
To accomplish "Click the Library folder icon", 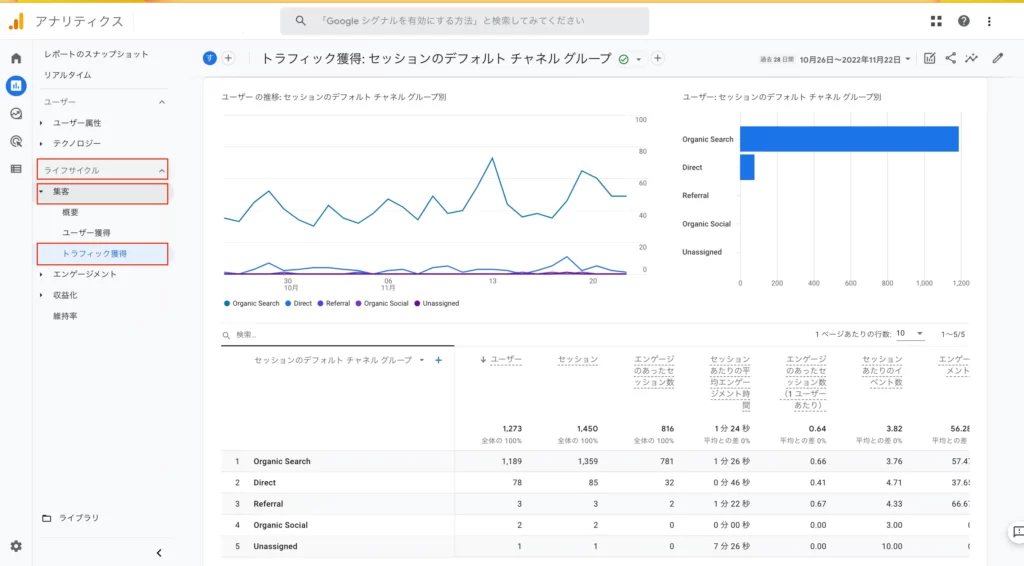I will click(x=46, y=518).
